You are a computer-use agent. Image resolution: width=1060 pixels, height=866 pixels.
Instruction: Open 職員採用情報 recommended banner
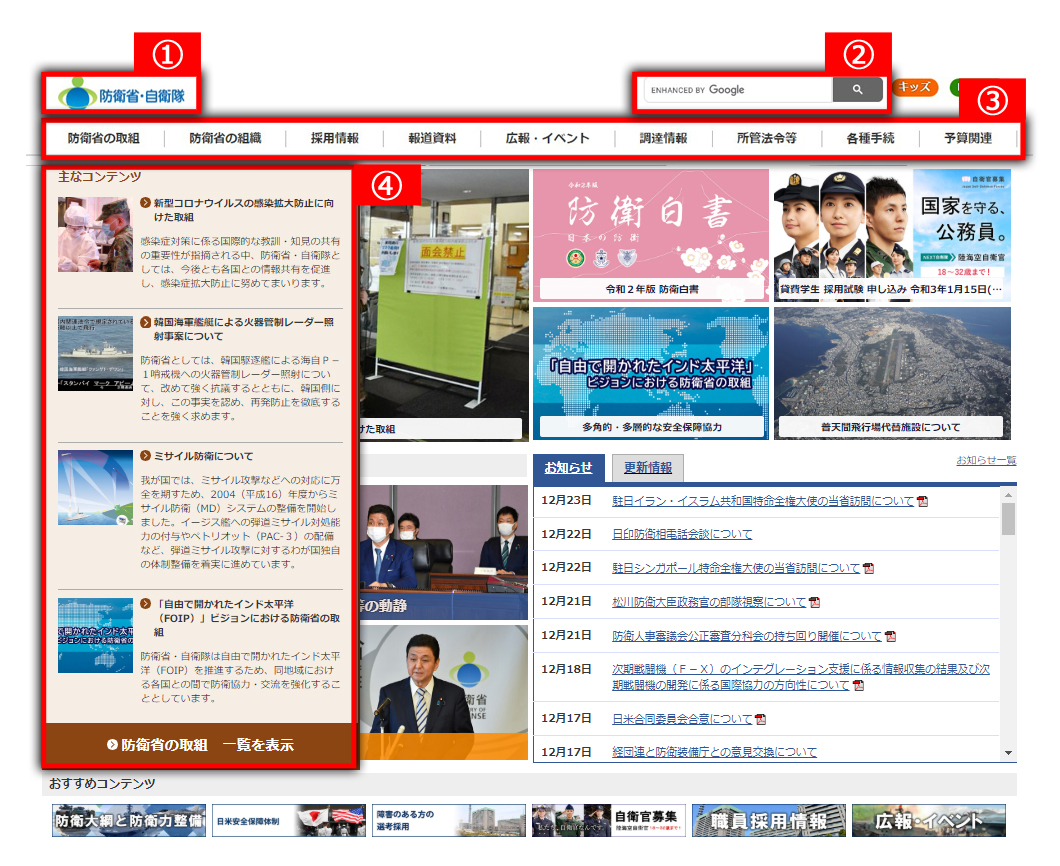pos(769,821)
